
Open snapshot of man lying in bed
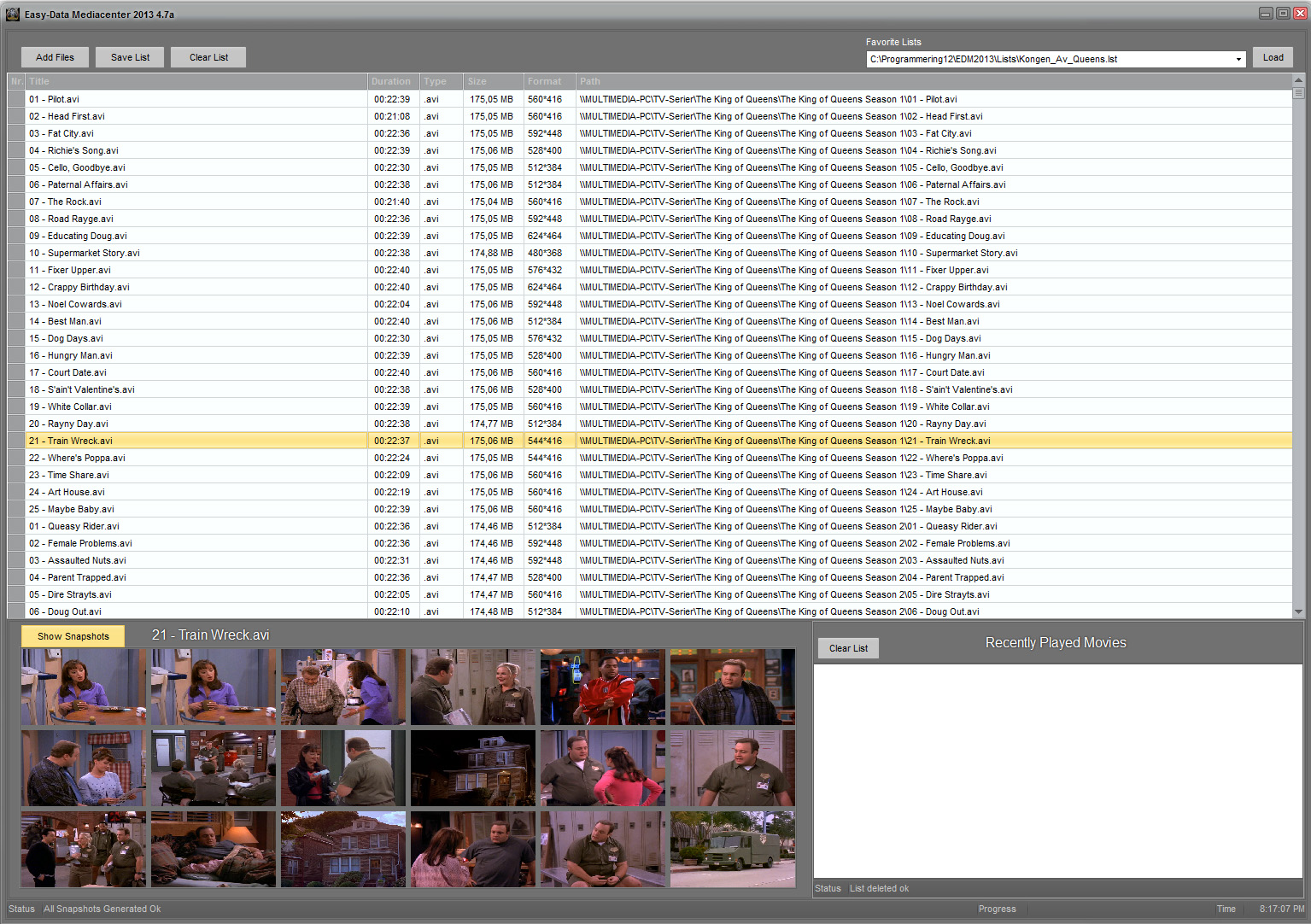[x=214, y=849]
